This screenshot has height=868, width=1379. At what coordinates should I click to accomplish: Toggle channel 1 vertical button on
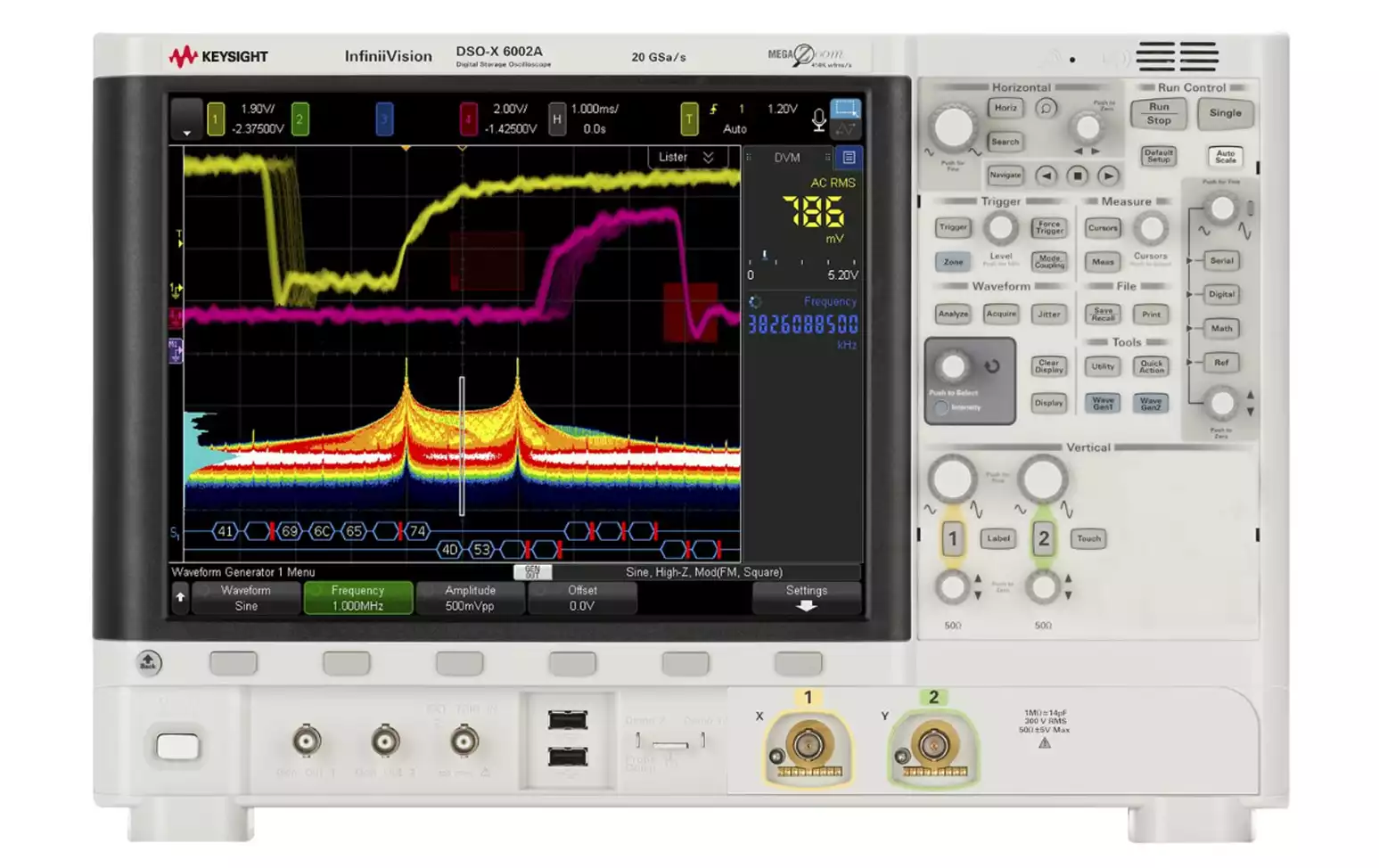[x=952, y=538]
